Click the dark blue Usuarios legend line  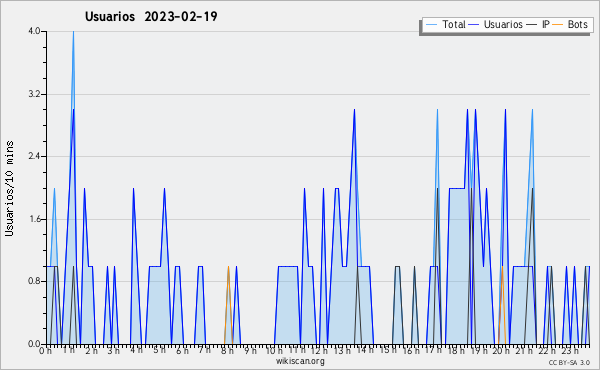click(x=474, y=25)
